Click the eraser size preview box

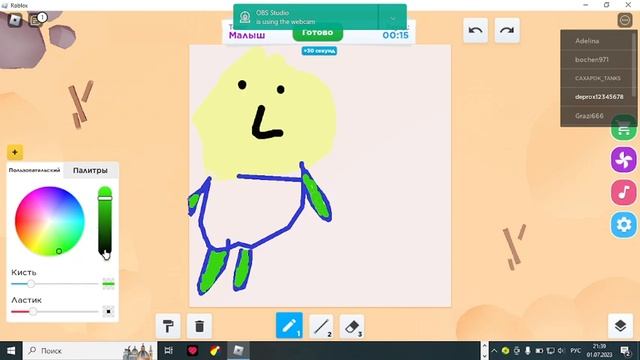tap(108, 311)
